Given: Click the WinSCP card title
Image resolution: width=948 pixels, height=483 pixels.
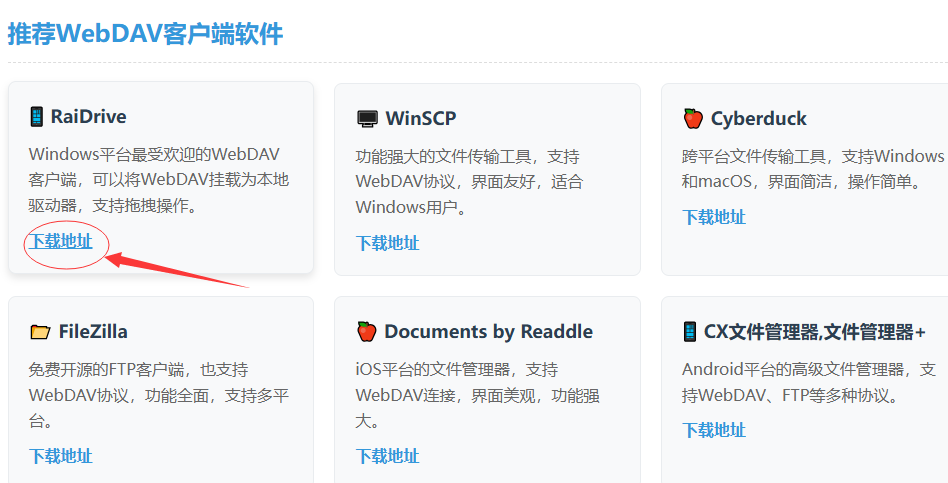Looking at the screenshot, I should tap(421, 118).
